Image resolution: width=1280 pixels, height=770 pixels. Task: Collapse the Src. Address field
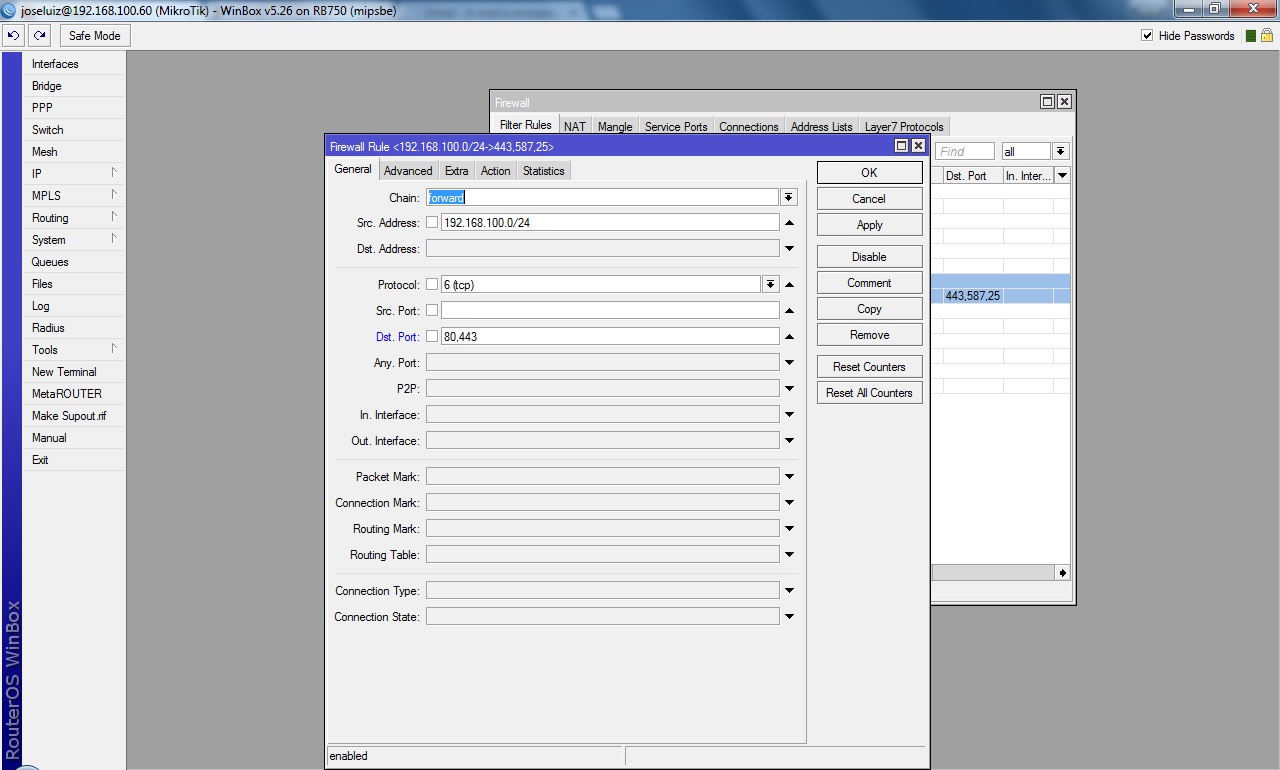(789, 223)
